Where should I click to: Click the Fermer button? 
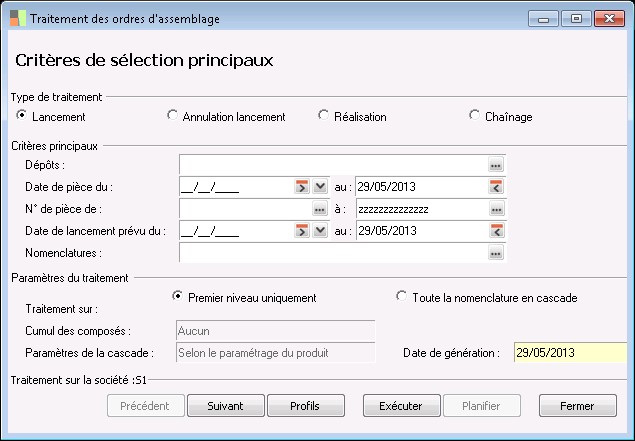pyautogui.click(x=577, y=406)
